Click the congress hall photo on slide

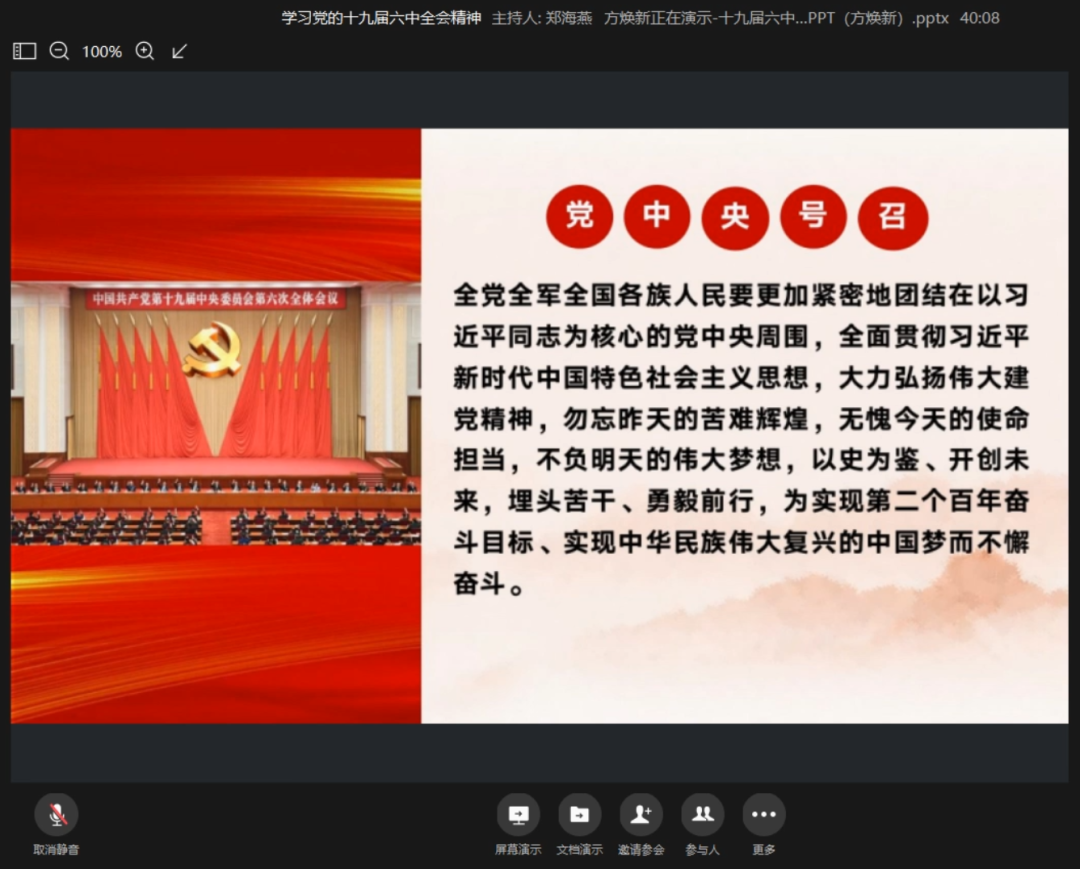click(x=215, y=414)
